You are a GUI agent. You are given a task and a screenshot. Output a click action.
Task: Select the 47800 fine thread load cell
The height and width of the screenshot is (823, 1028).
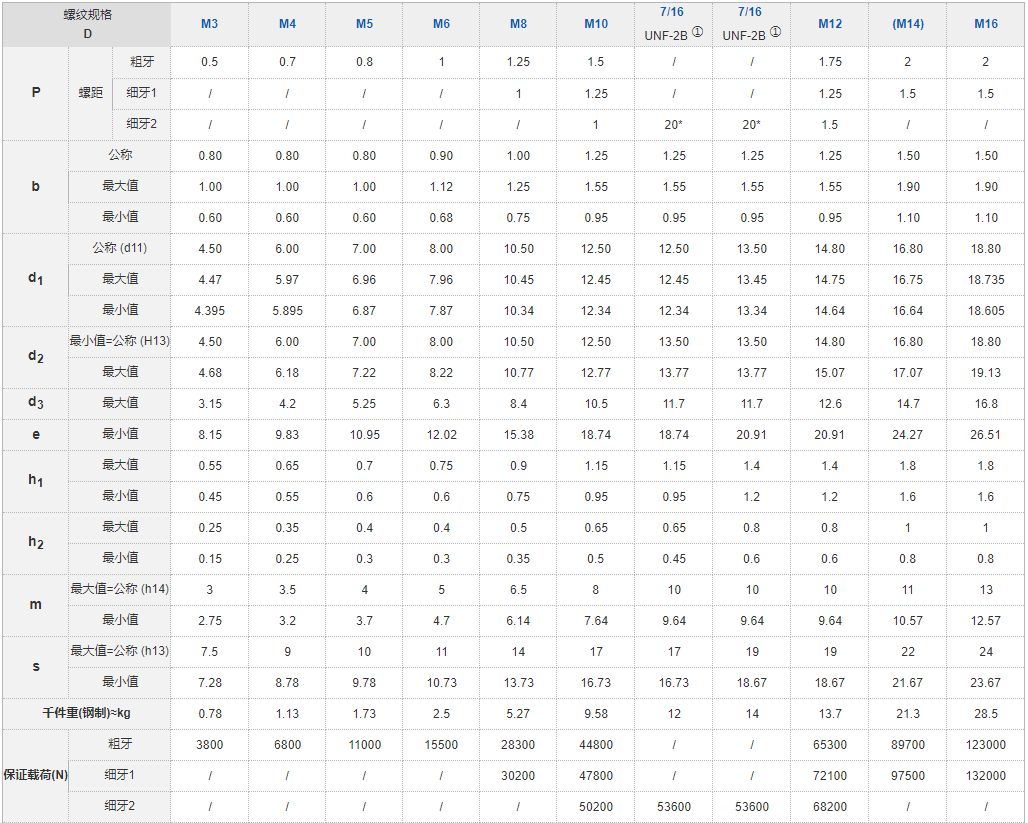coord(596,776)
